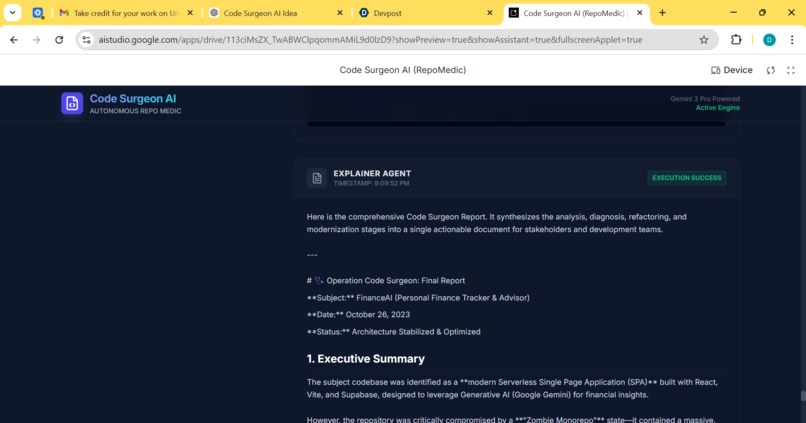Click the '1. Executive Summary' heading
This screenshot has height=423, width=806.
point(365,359)
